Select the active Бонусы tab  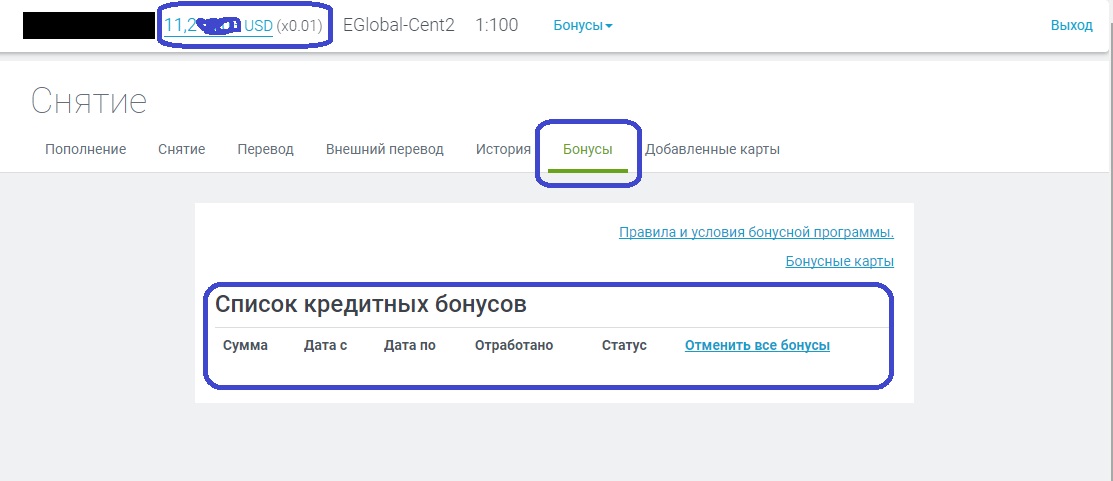[588, 149]
